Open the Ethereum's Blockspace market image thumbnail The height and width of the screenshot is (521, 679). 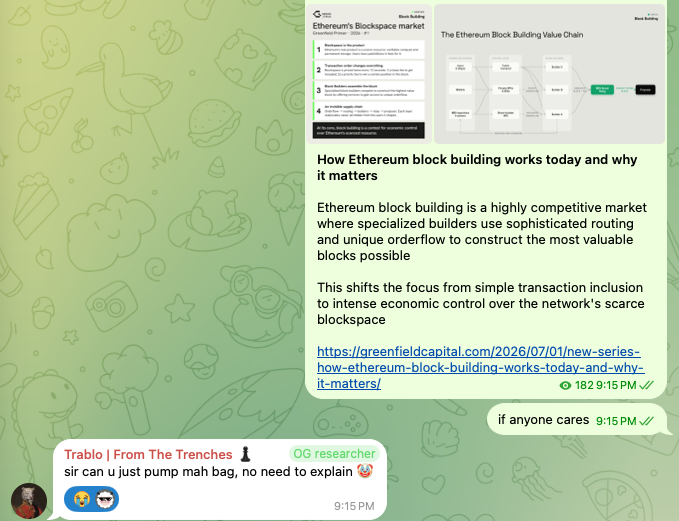coord(369,74)
